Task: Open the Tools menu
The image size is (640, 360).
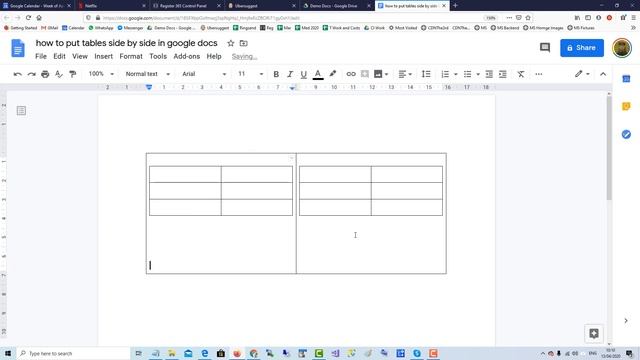Action: pyautogui.click(x=158, y=56)
